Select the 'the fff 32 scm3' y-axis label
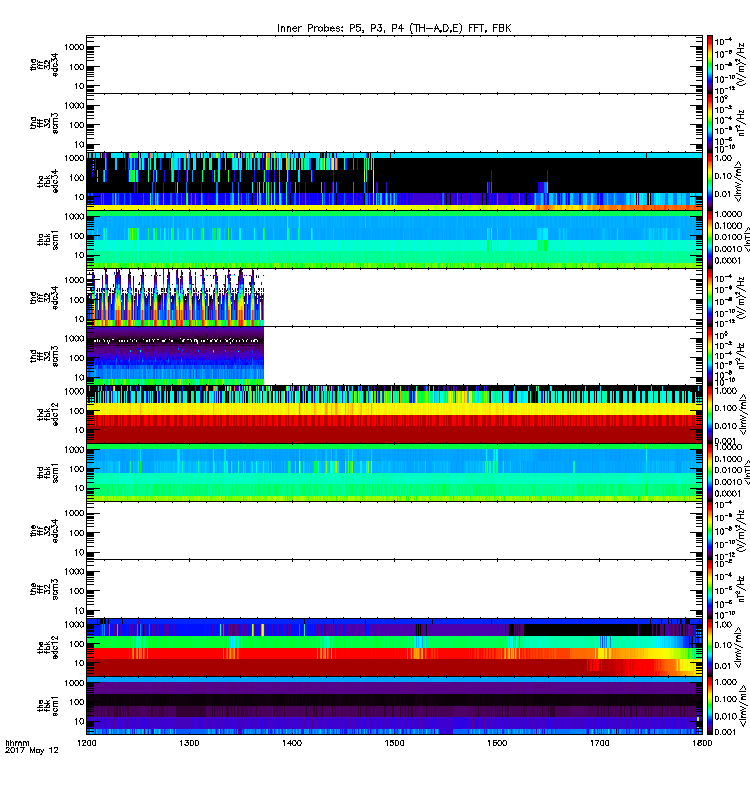The image size is (750, 800). (x=44, y=589)
